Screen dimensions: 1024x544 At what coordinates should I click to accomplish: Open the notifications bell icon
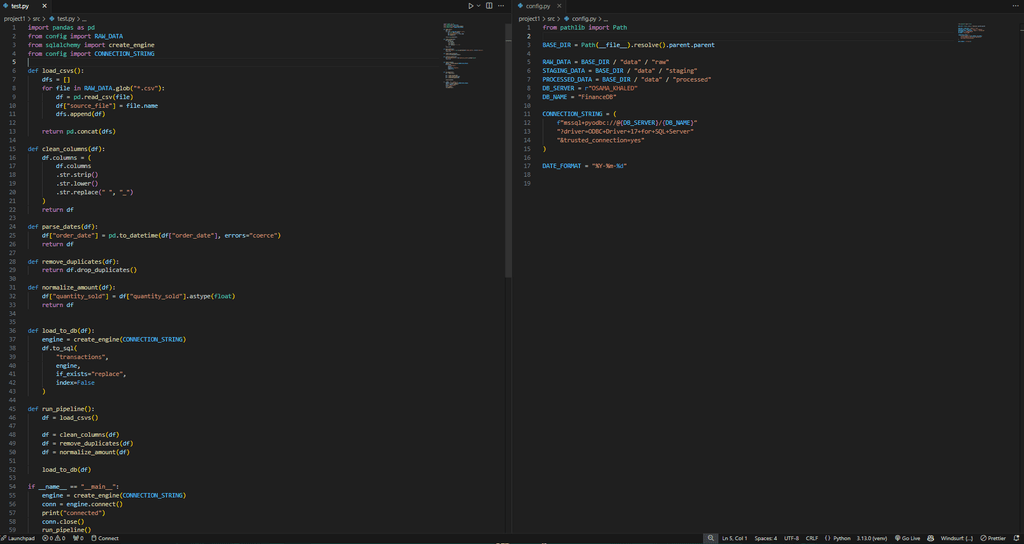(1015, 538)
